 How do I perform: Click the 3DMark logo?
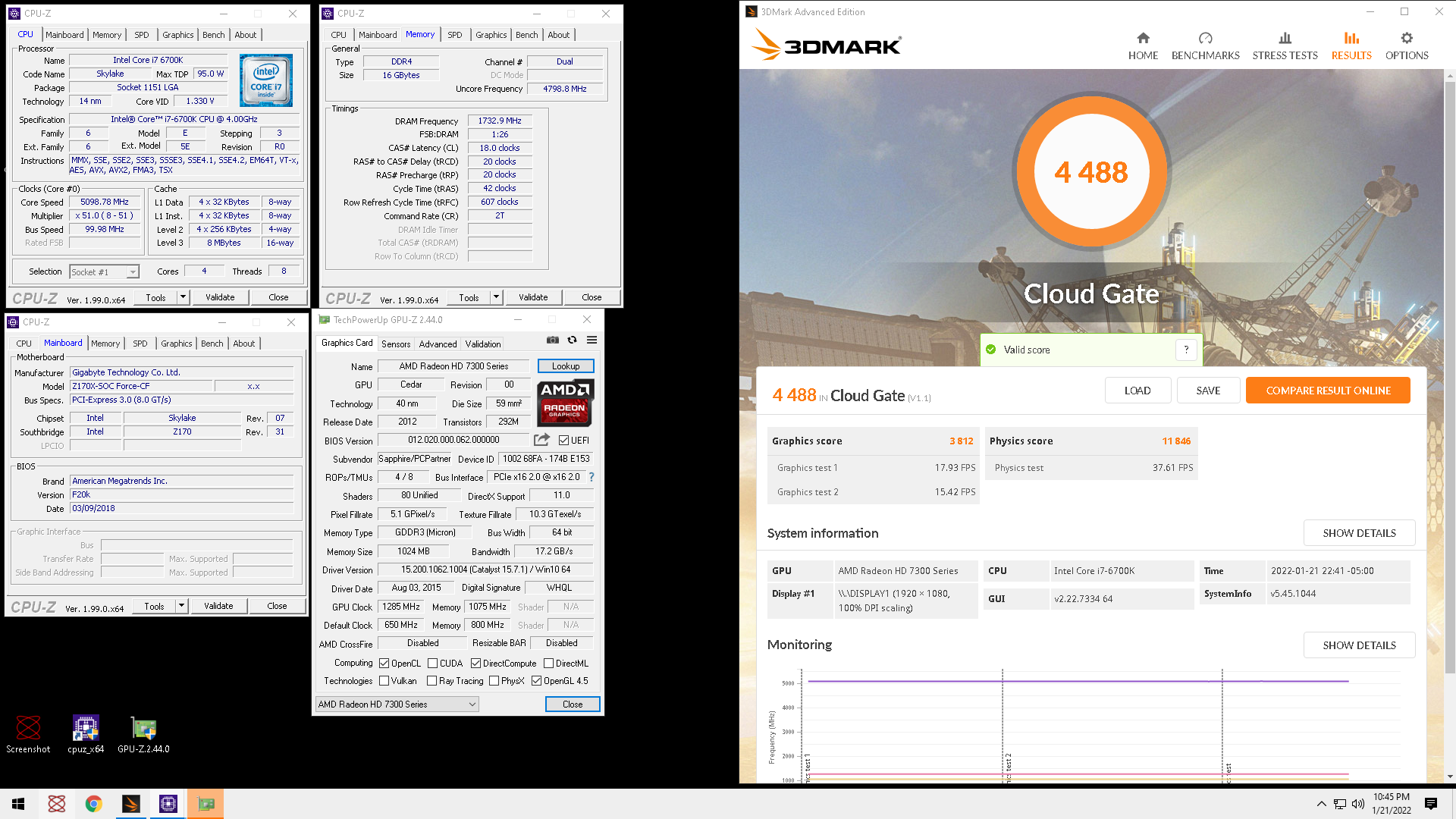tap(826, 45)
